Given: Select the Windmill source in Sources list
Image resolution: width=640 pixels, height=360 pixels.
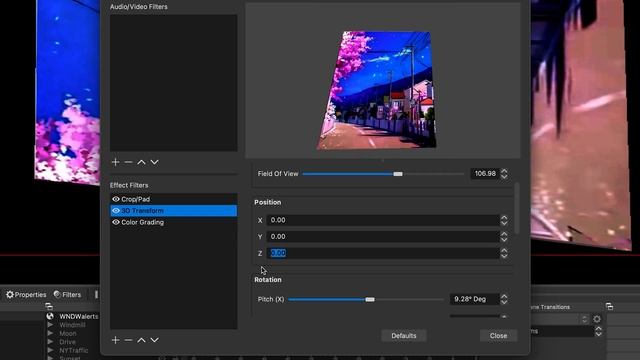Looking at the screenshot, I should tap(72, 325).
